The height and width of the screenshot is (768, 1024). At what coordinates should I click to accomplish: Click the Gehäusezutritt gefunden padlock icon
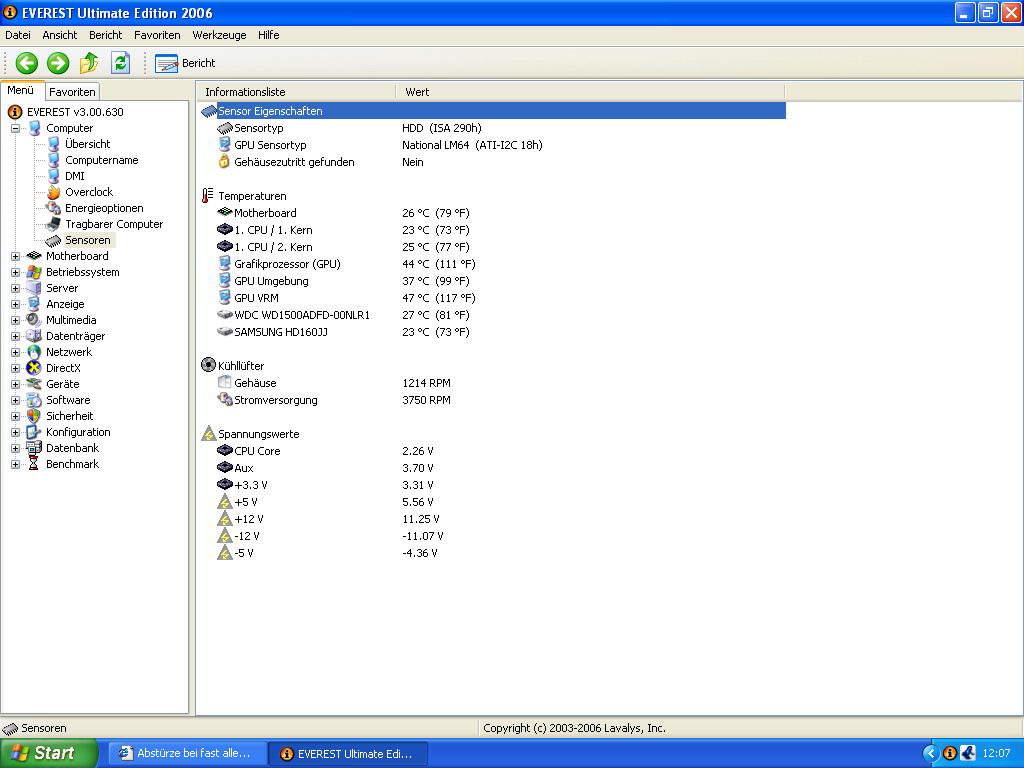(225, 161)
